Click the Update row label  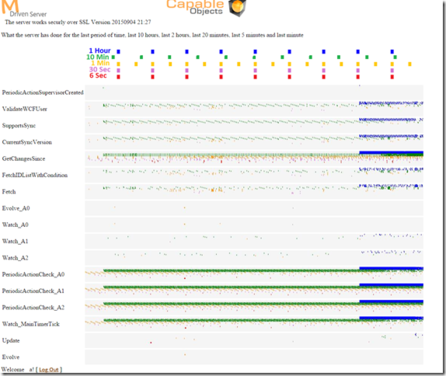pyautogui.click(x=11, y=340)
